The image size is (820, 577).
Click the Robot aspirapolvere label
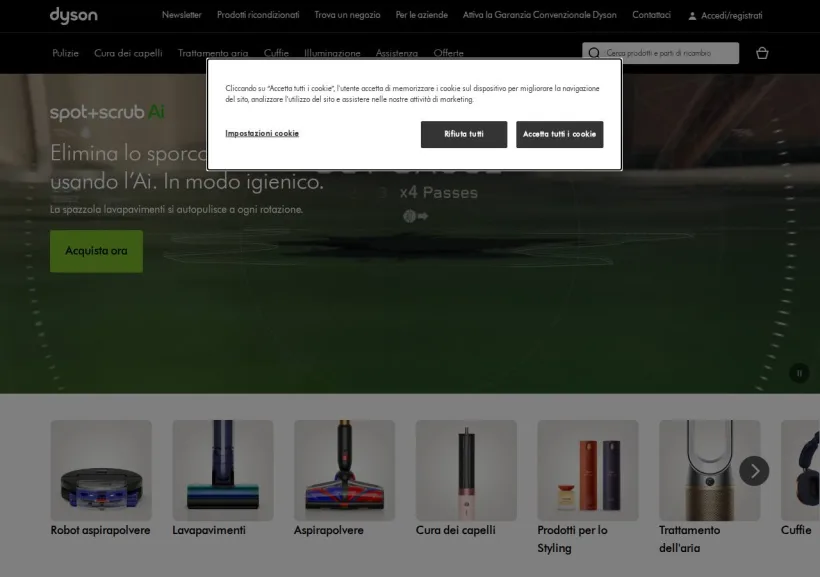(100, 530)
